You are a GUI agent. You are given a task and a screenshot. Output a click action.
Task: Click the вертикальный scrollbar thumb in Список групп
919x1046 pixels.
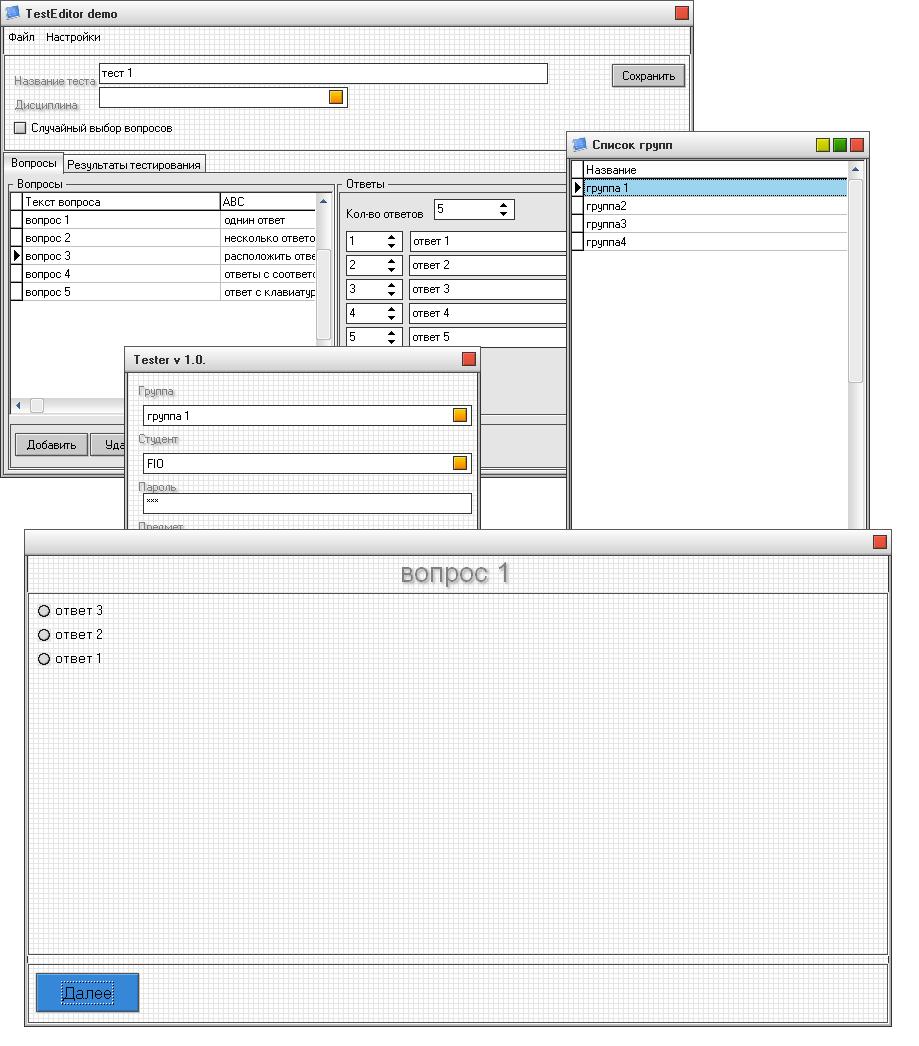855,281
